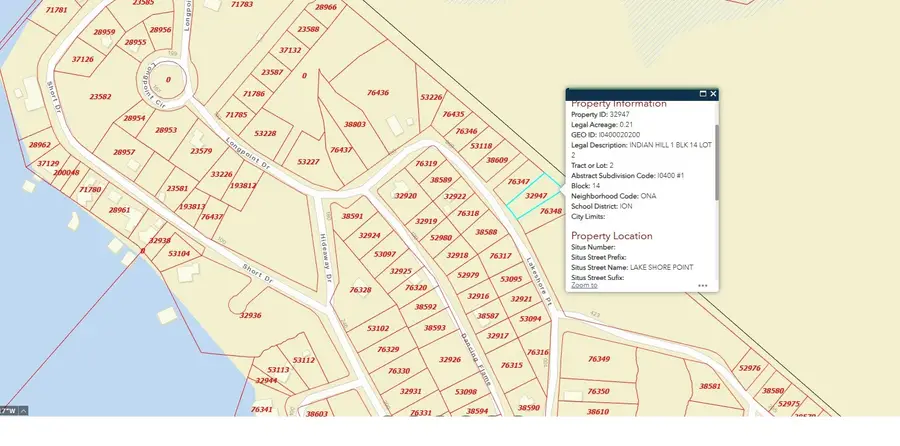Select parcel 23582 near Longpoint Cir
This screenshot has width=900, height=446.
click(x=100, y=97)
